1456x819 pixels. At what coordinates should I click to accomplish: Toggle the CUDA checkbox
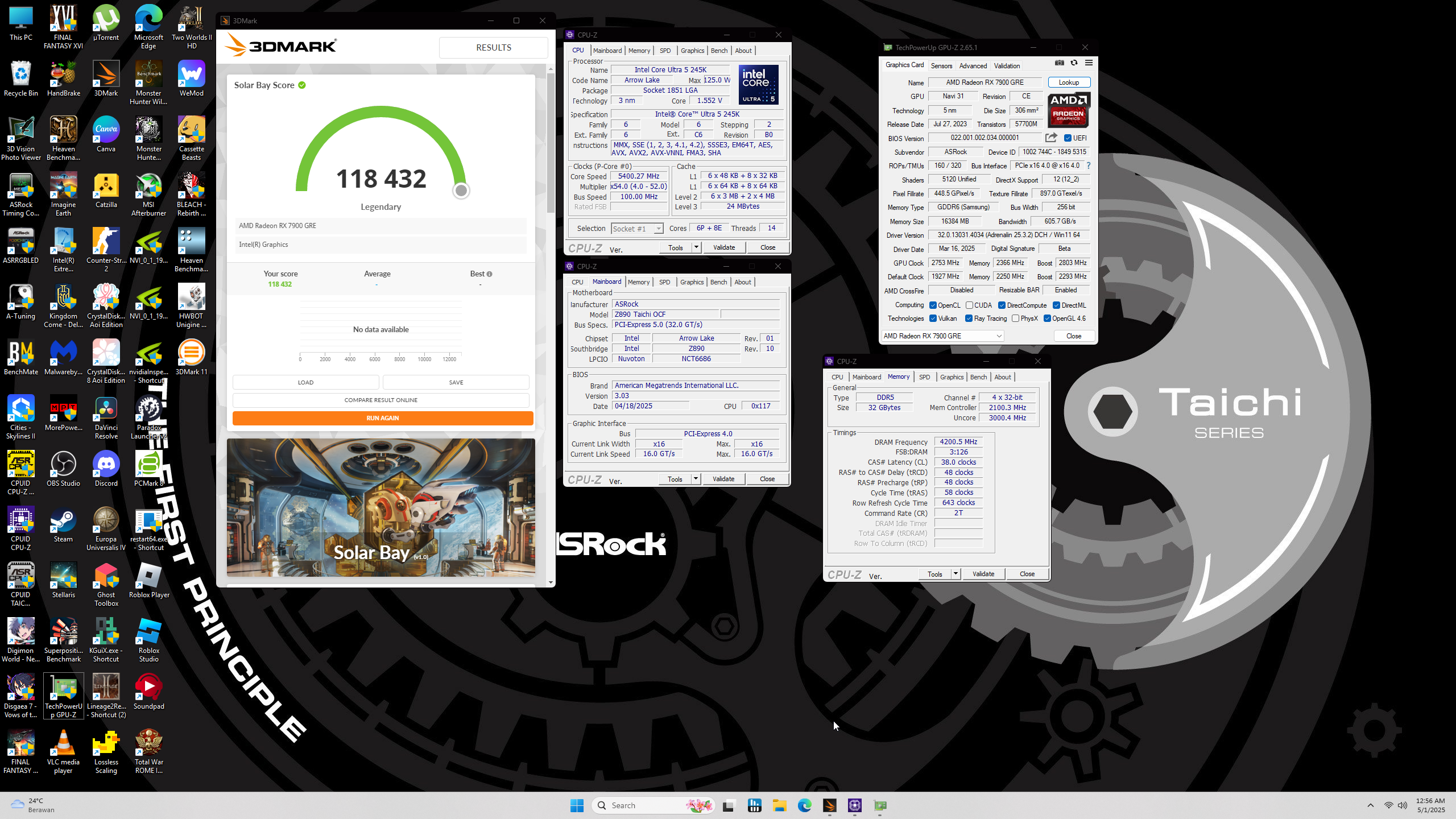pos(969,305)
